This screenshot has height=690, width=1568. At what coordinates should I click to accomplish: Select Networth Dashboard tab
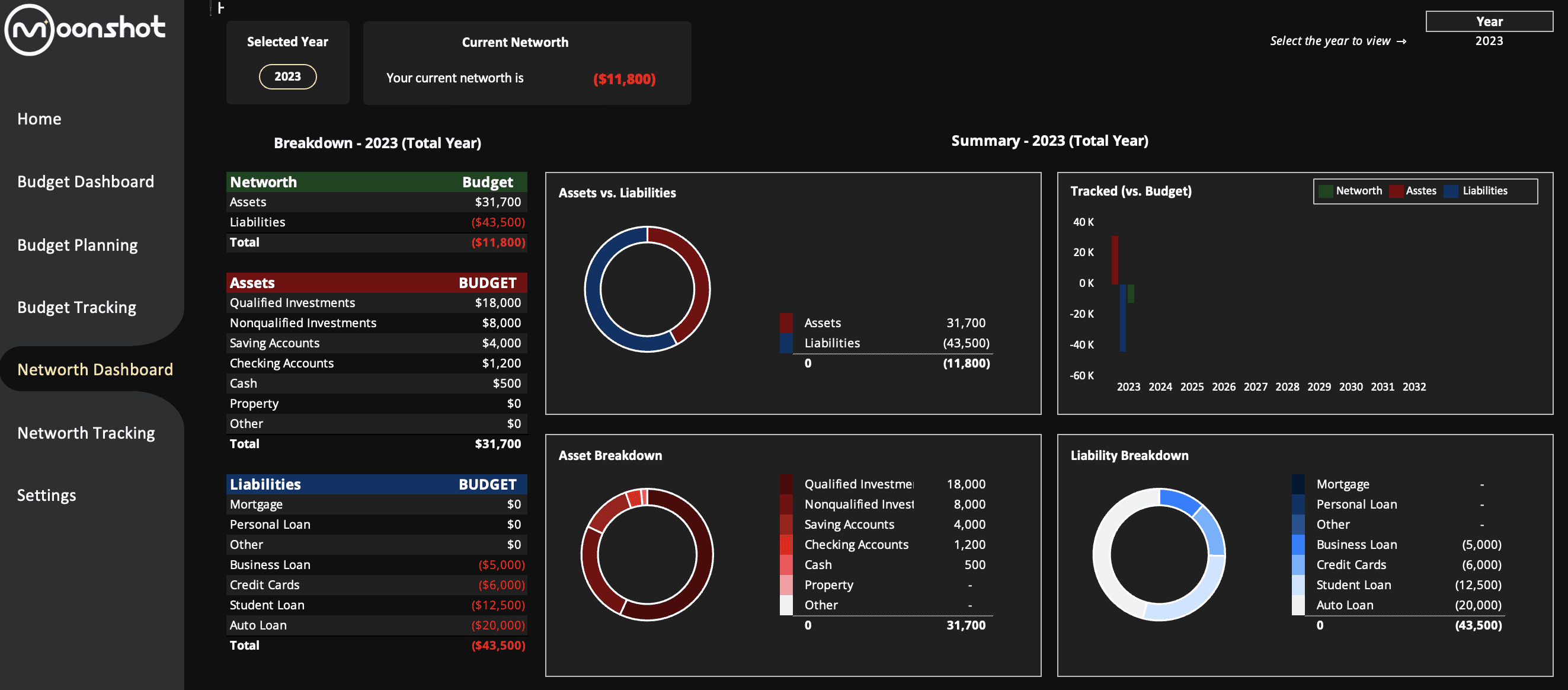click(x=95, y=370)
